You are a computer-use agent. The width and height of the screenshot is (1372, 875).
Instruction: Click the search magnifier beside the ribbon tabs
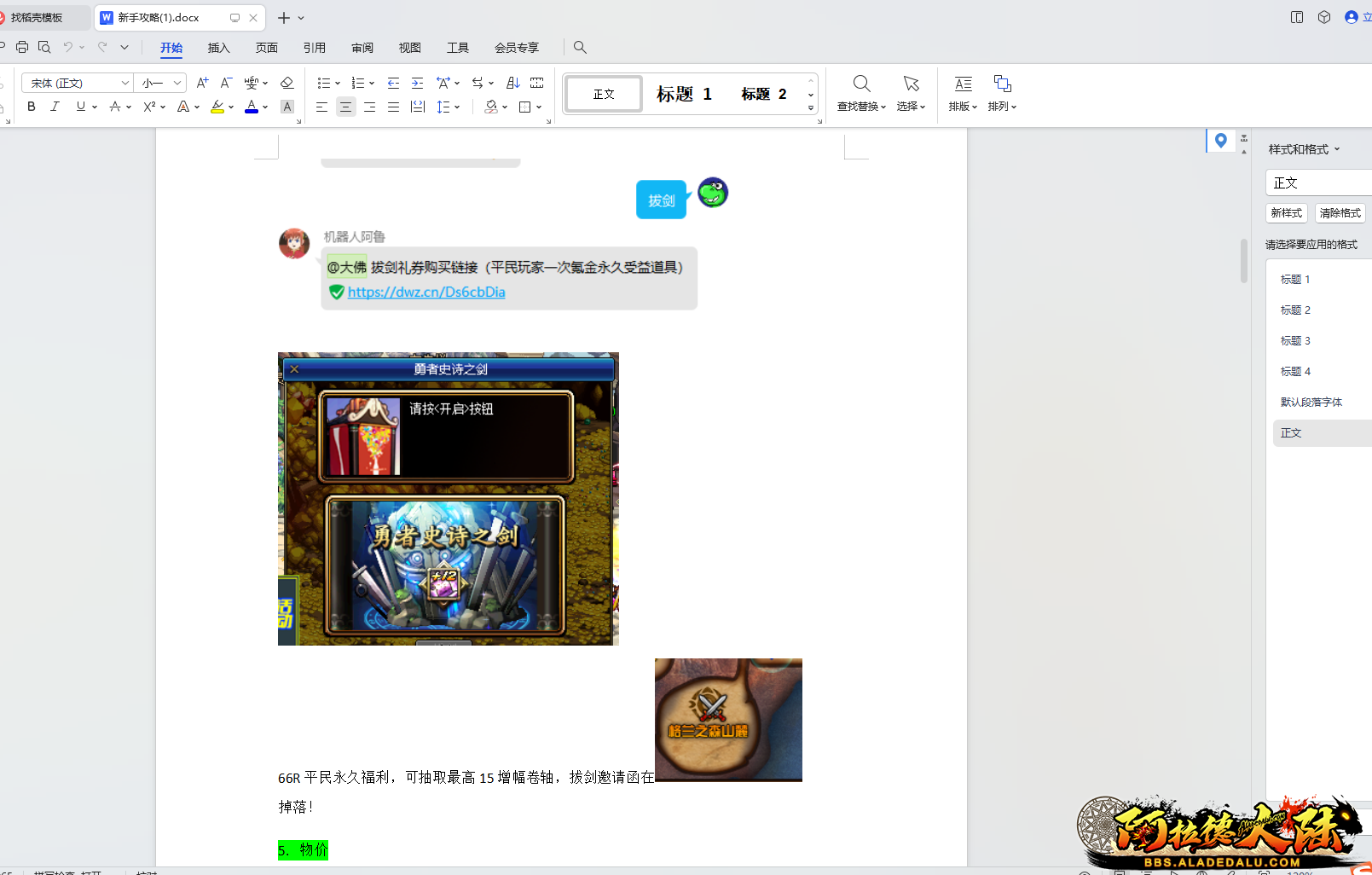click(x=580, y=47)
